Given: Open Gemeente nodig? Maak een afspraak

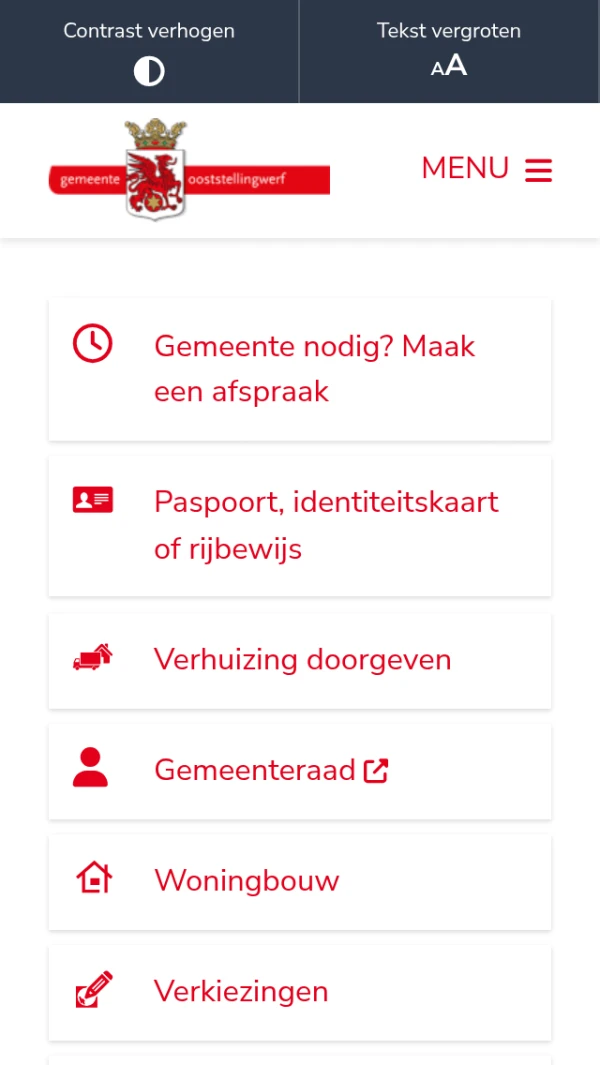Looking at the screenshot, I should (314, 368).
